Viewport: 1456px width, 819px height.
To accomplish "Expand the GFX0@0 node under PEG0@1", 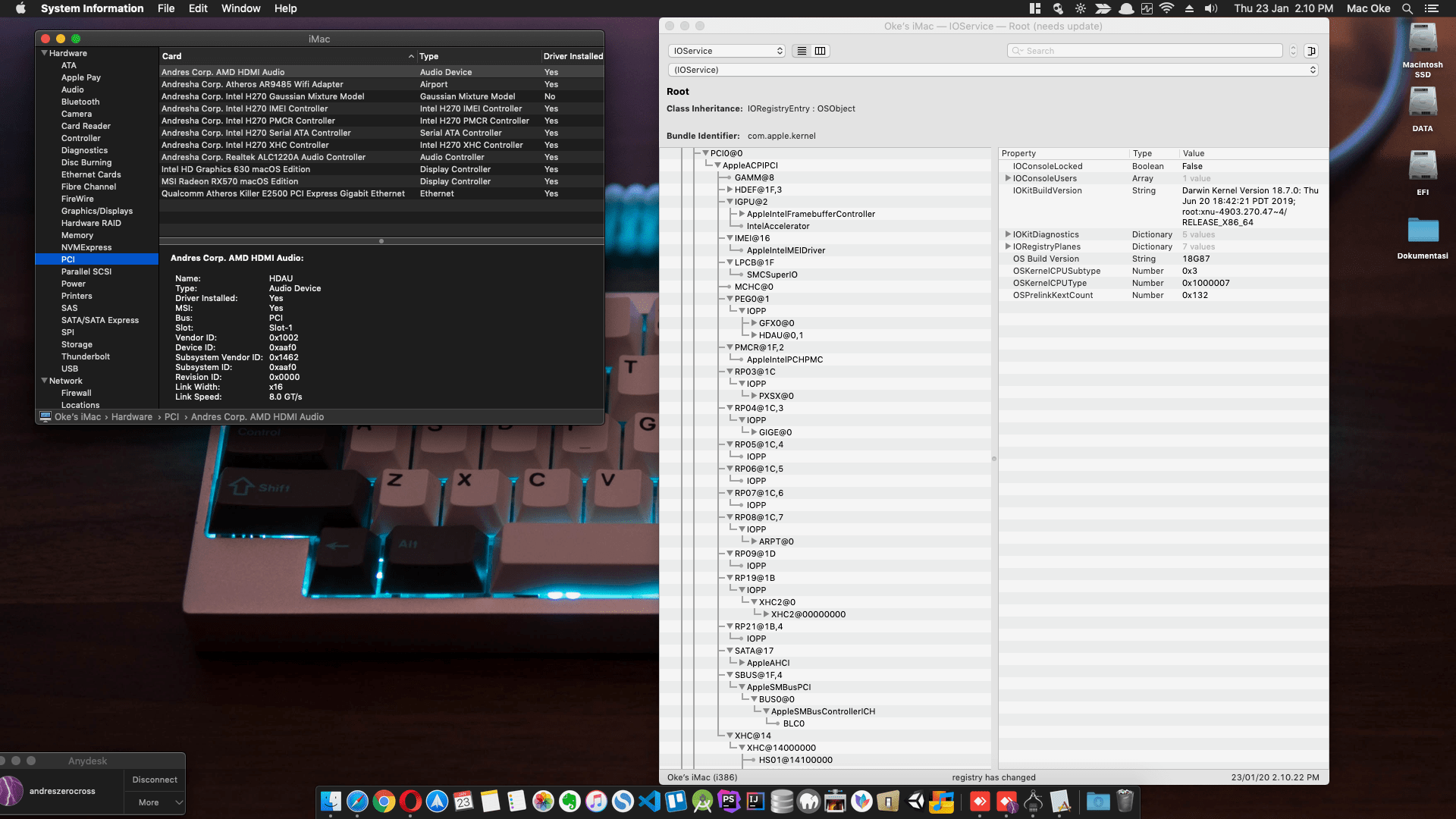I will [x=754, y=323].
